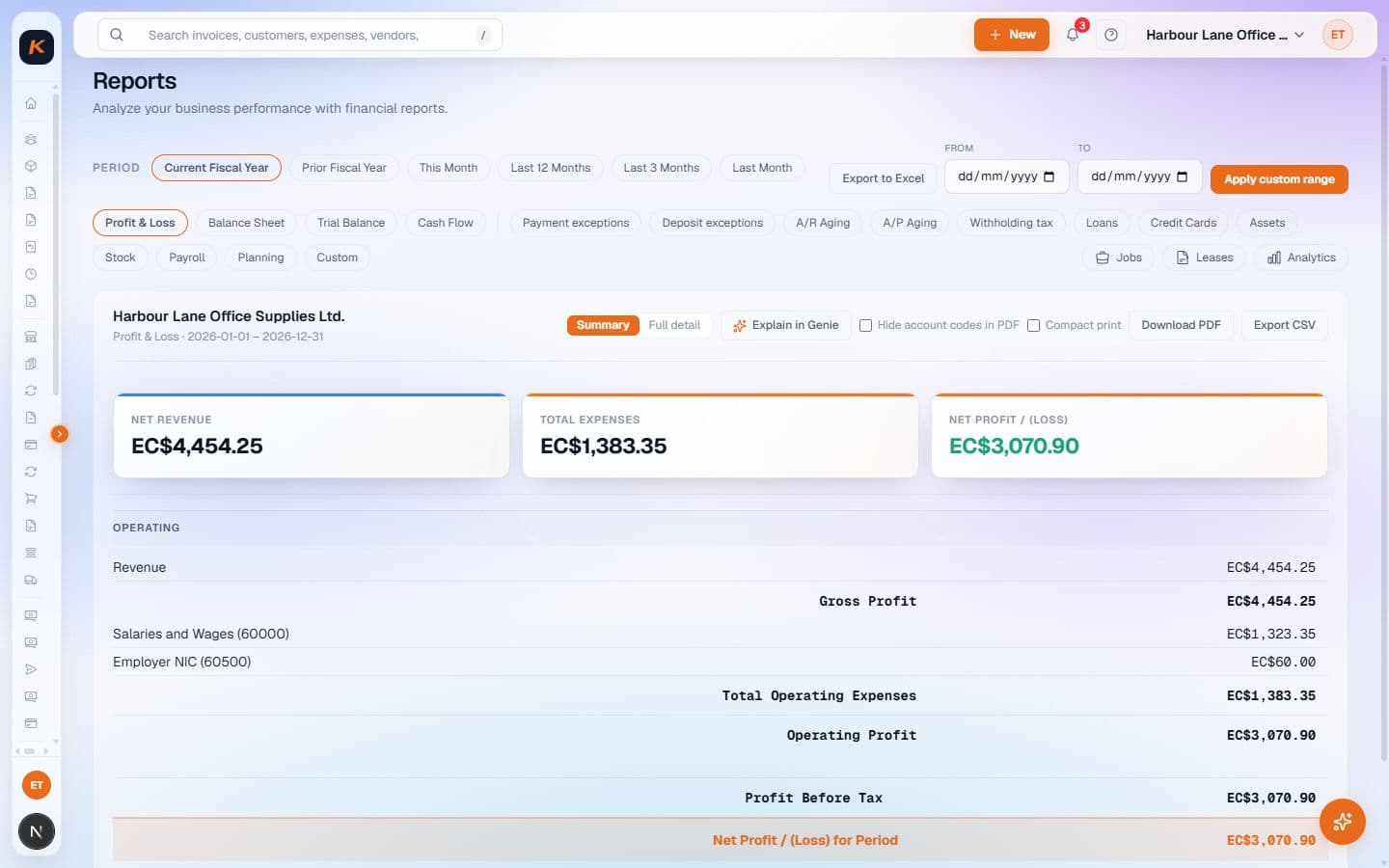Open the floating Genie sparkle assistant button
1389x868 pixels.
[x=1343, y=822]
